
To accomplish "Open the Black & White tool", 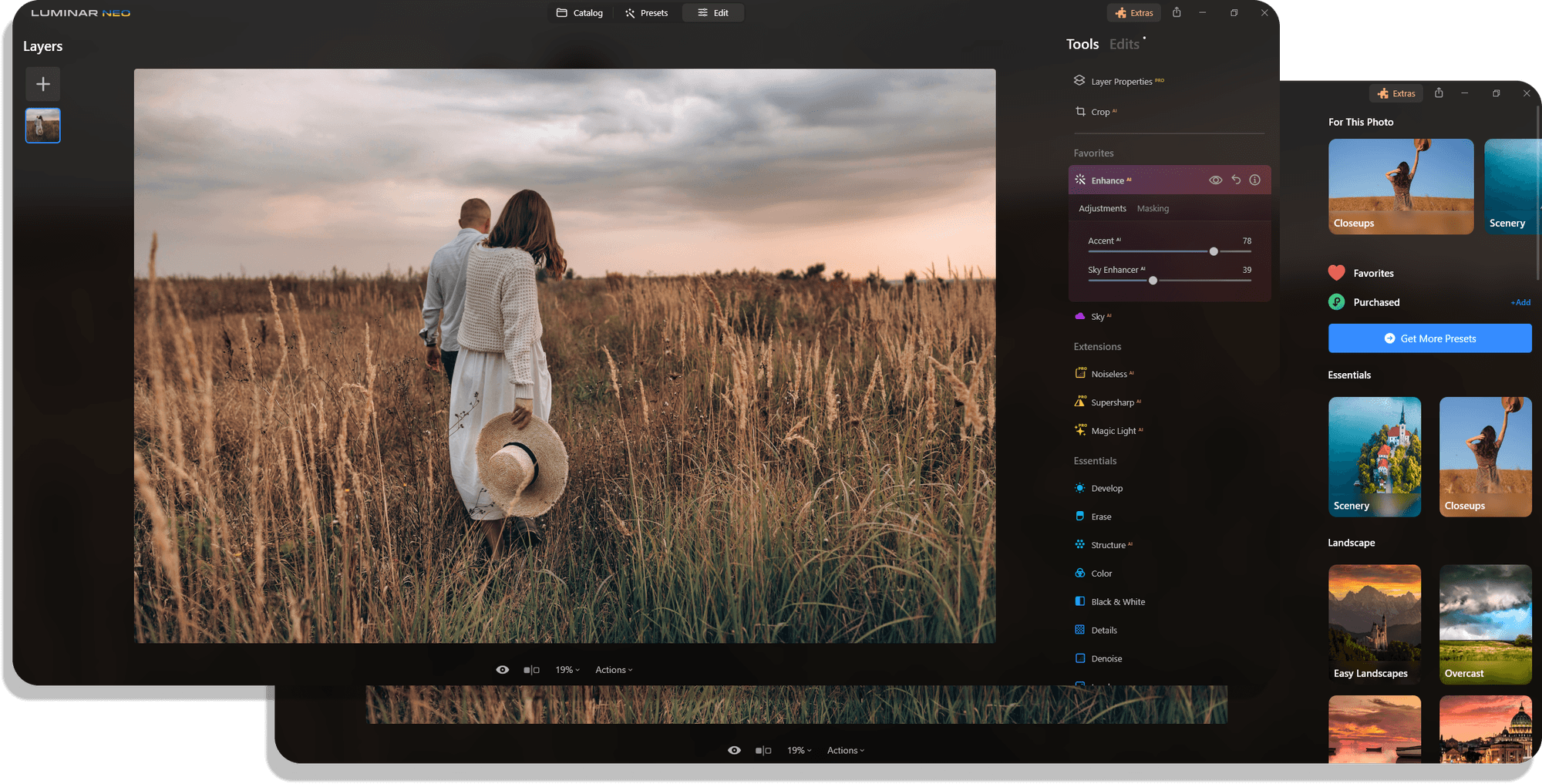I will (1116, 601).
